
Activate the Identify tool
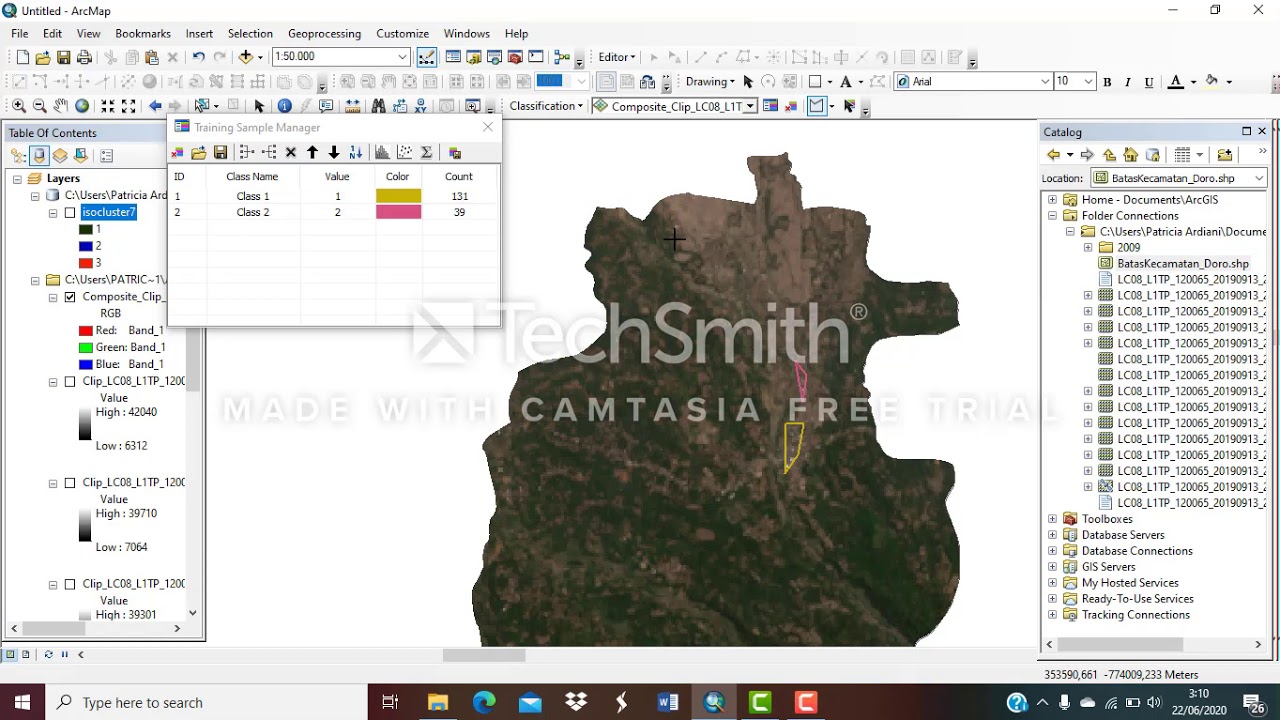pos(285,106)
